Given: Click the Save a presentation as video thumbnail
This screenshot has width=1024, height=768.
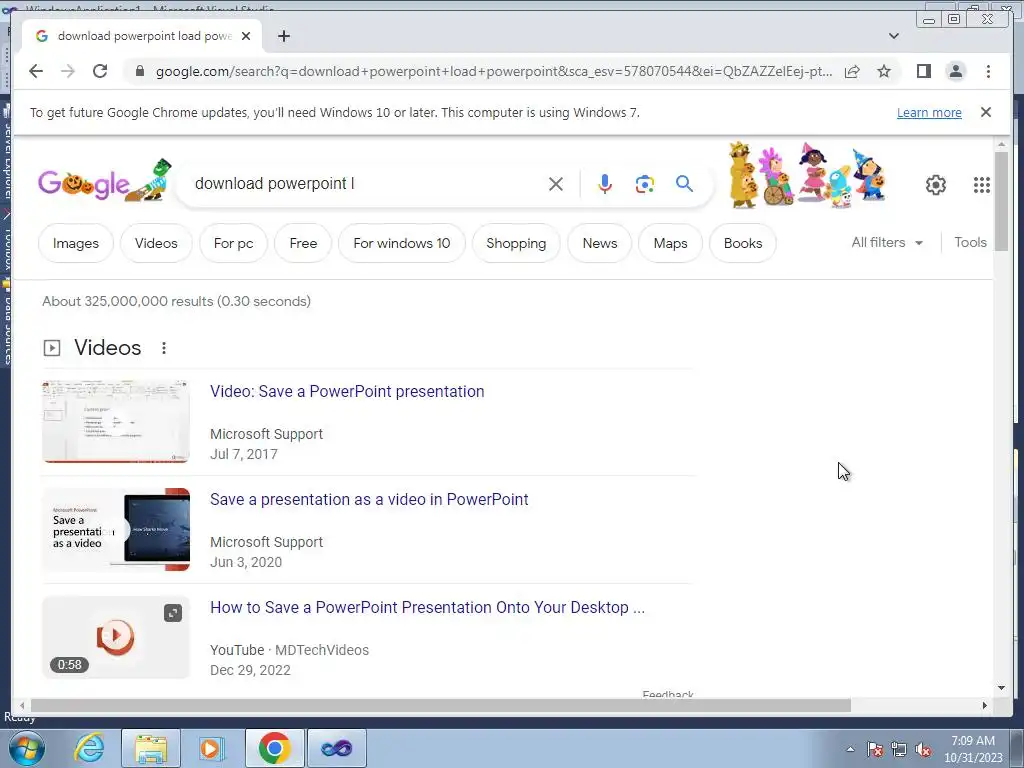Looking at the screenshot, I should [116, 530].
